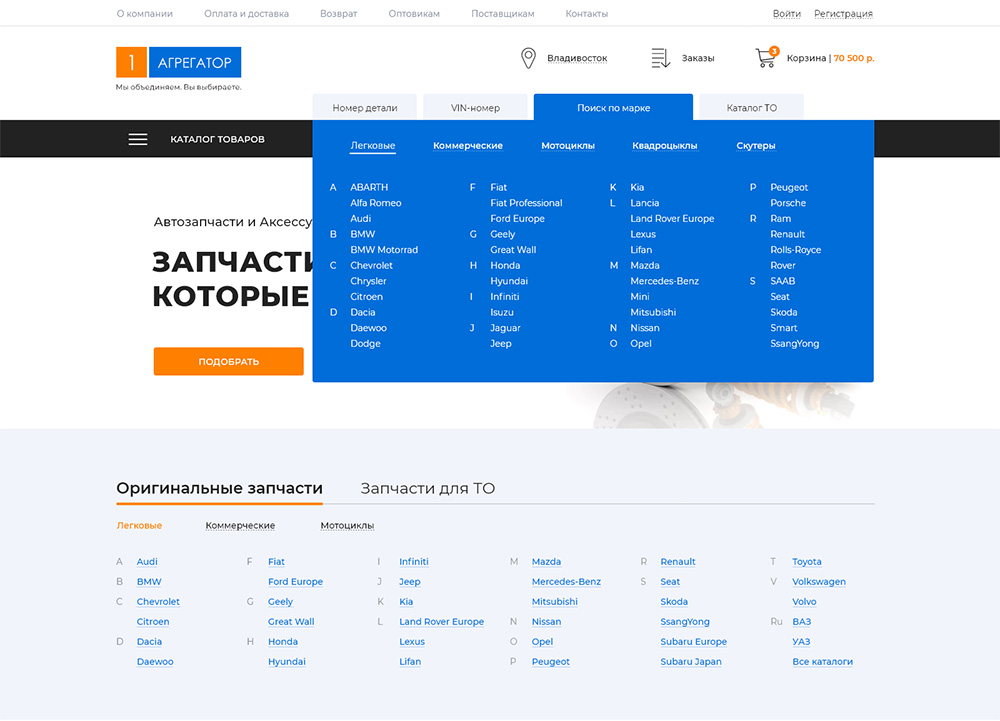This screenshot has width=1000, height=721.
Task: Choose Мотоциклы in the blue panel
Action: (x=568, y=145)
